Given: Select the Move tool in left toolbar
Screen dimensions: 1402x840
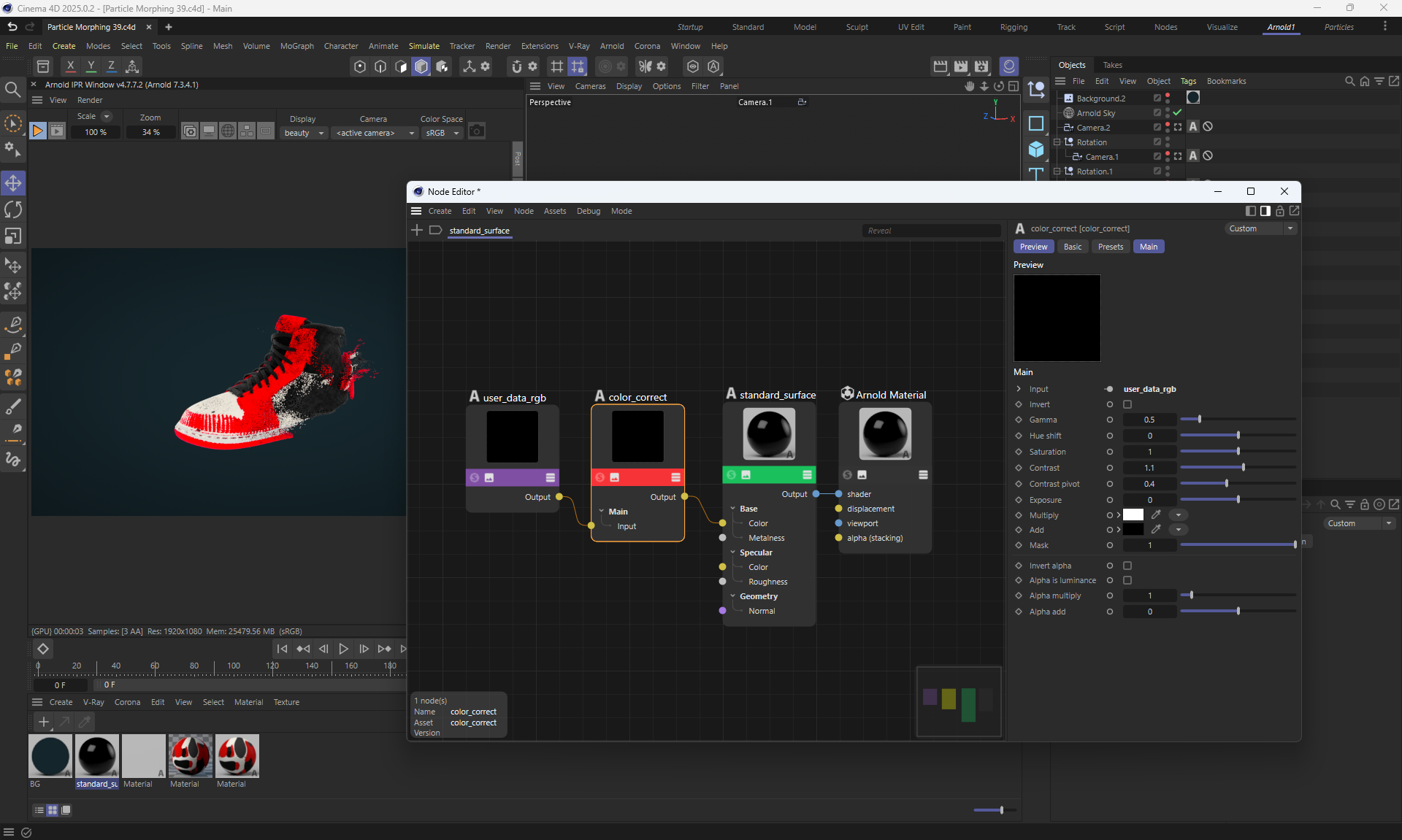Looking at the screenshot, I should click(x=13, y=182).
